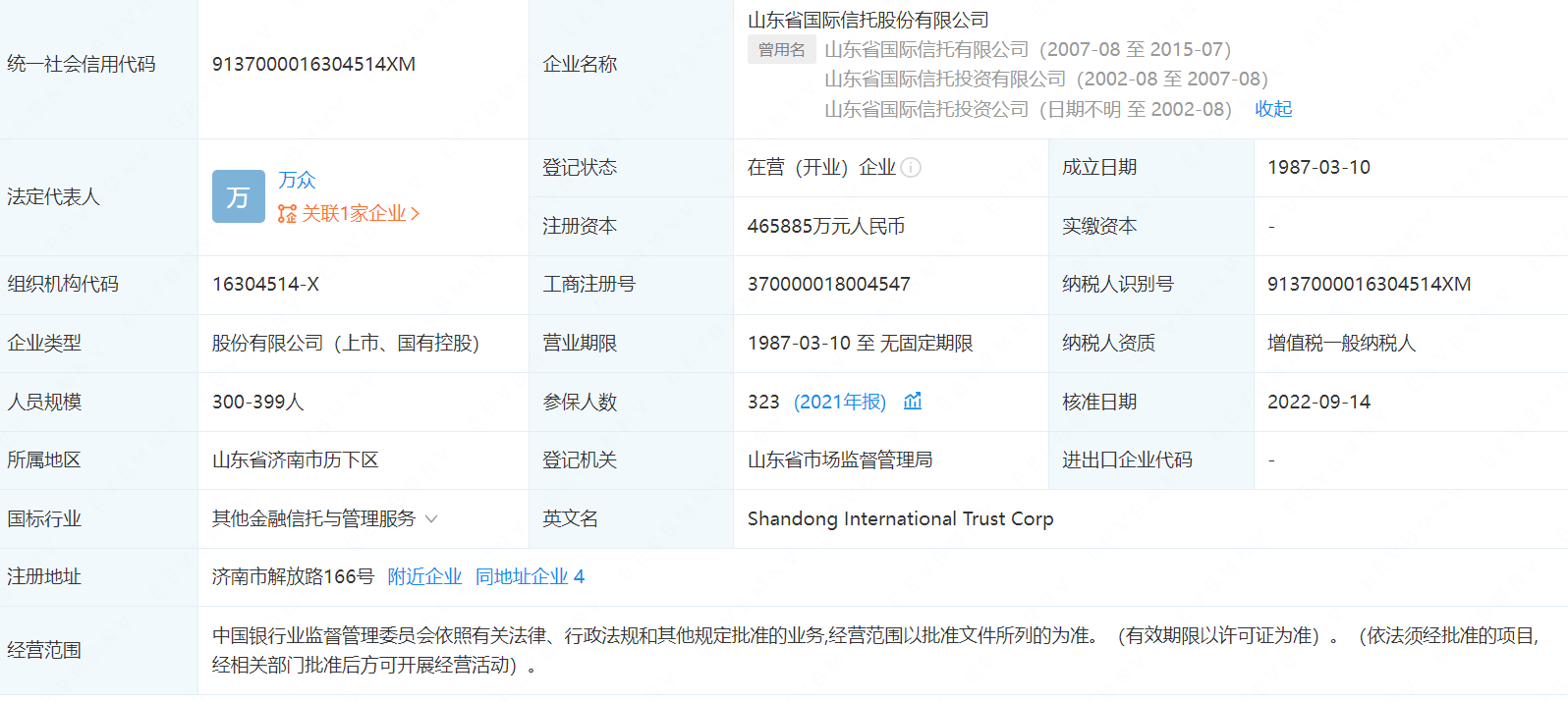Click the organization code 16304514-X value
This screenshot has width=1568, height=702.
point(265,284)
